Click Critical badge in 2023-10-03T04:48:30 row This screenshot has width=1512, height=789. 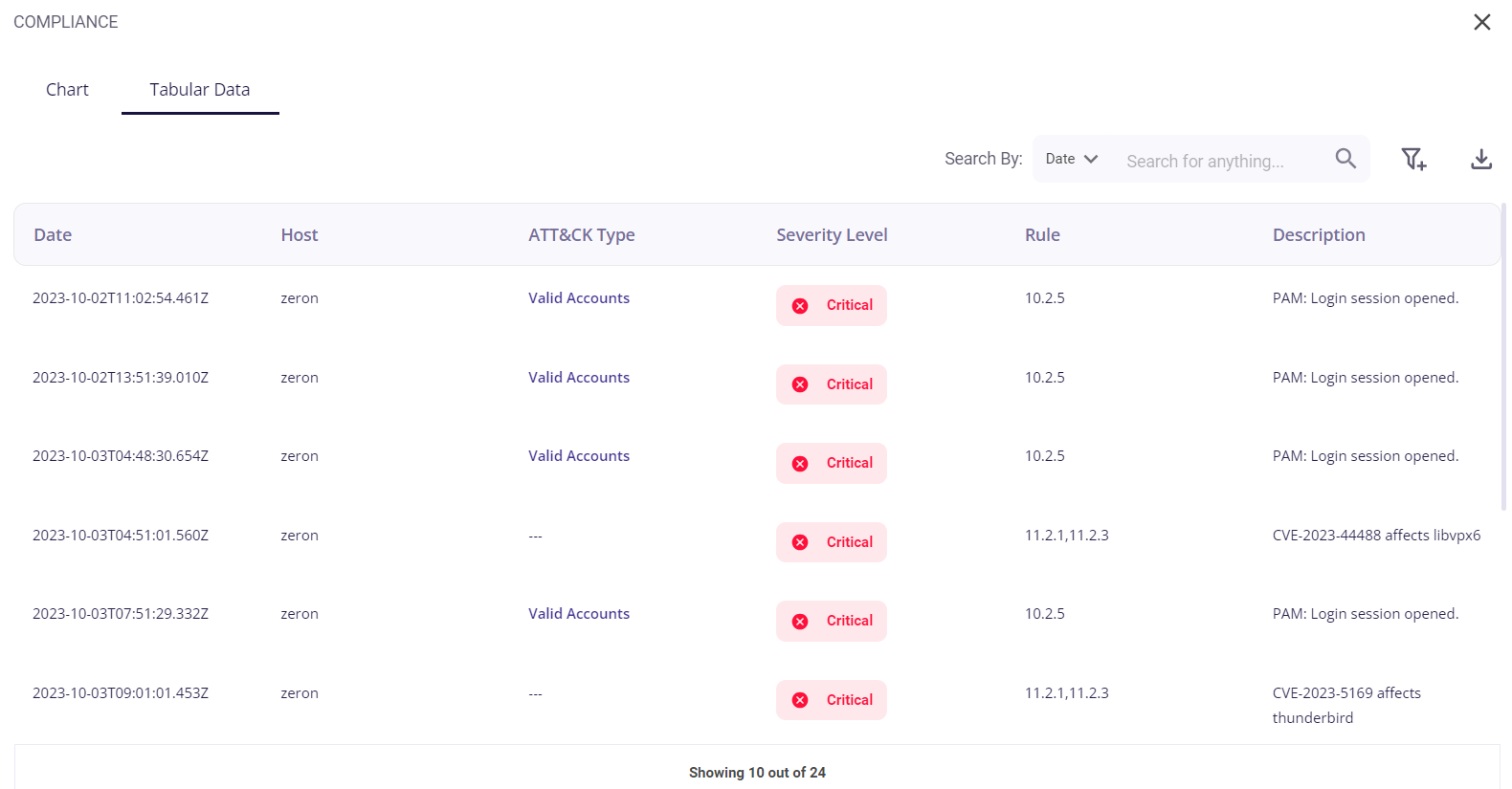(832, 463)
